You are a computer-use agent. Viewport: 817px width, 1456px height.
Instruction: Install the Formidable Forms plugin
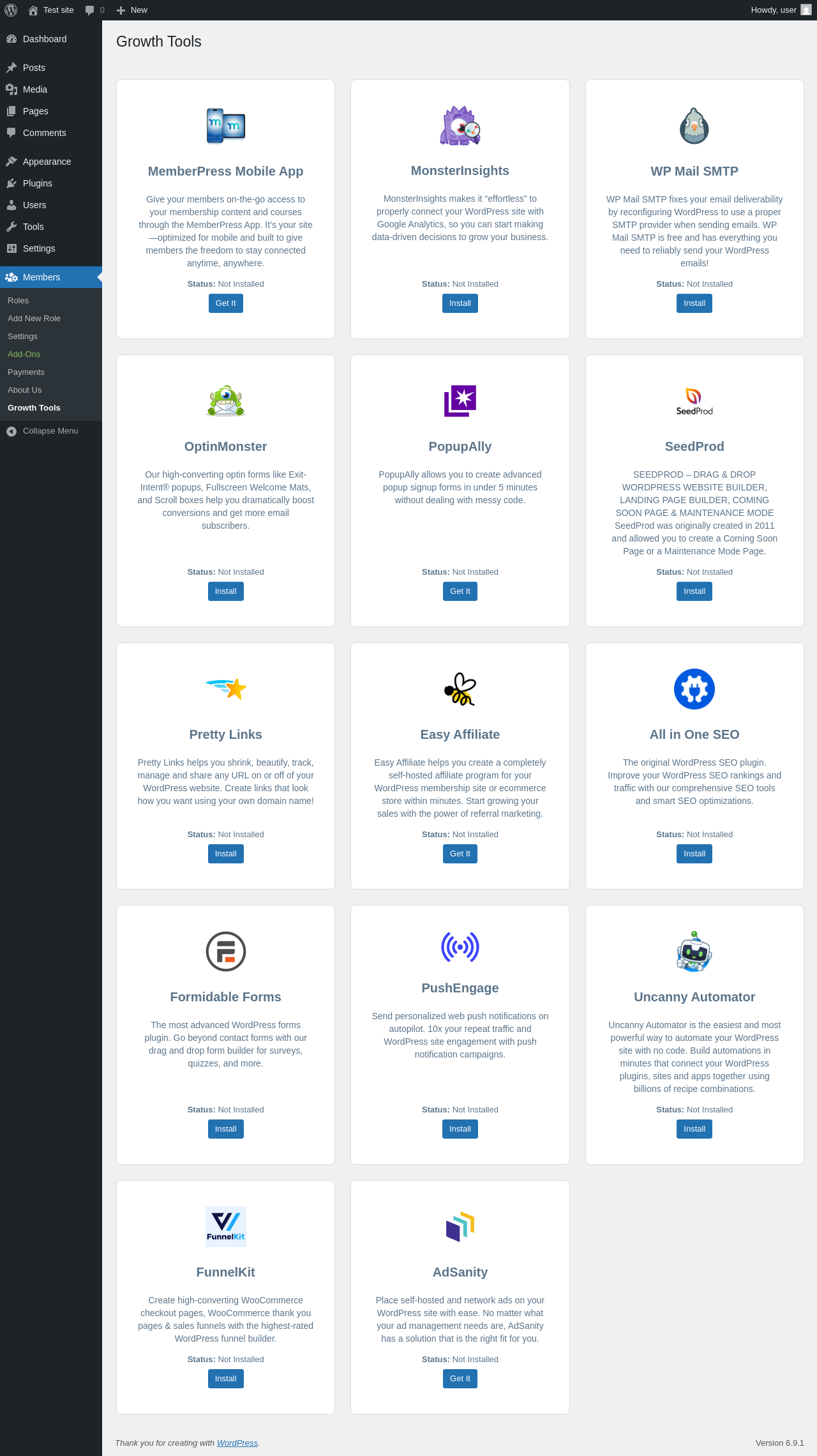click(226, 1129)
